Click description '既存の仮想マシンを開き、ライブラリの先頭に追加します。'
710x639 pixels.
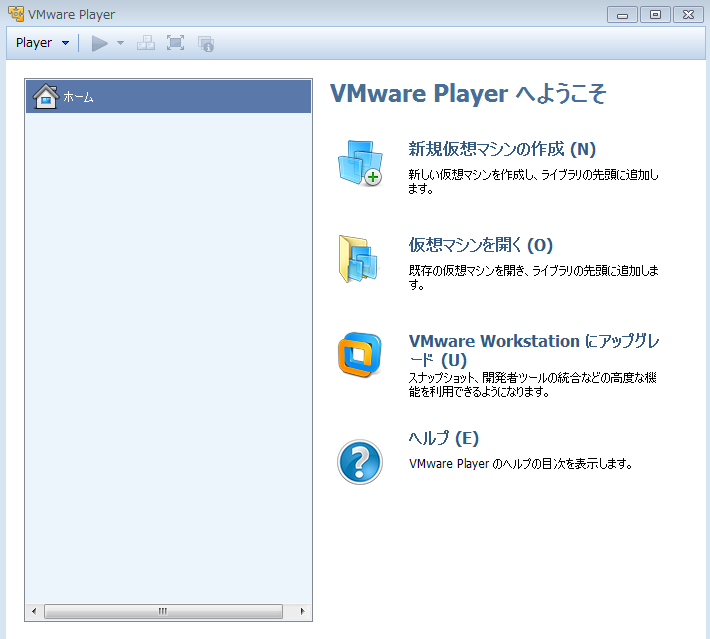click(533, 277)
